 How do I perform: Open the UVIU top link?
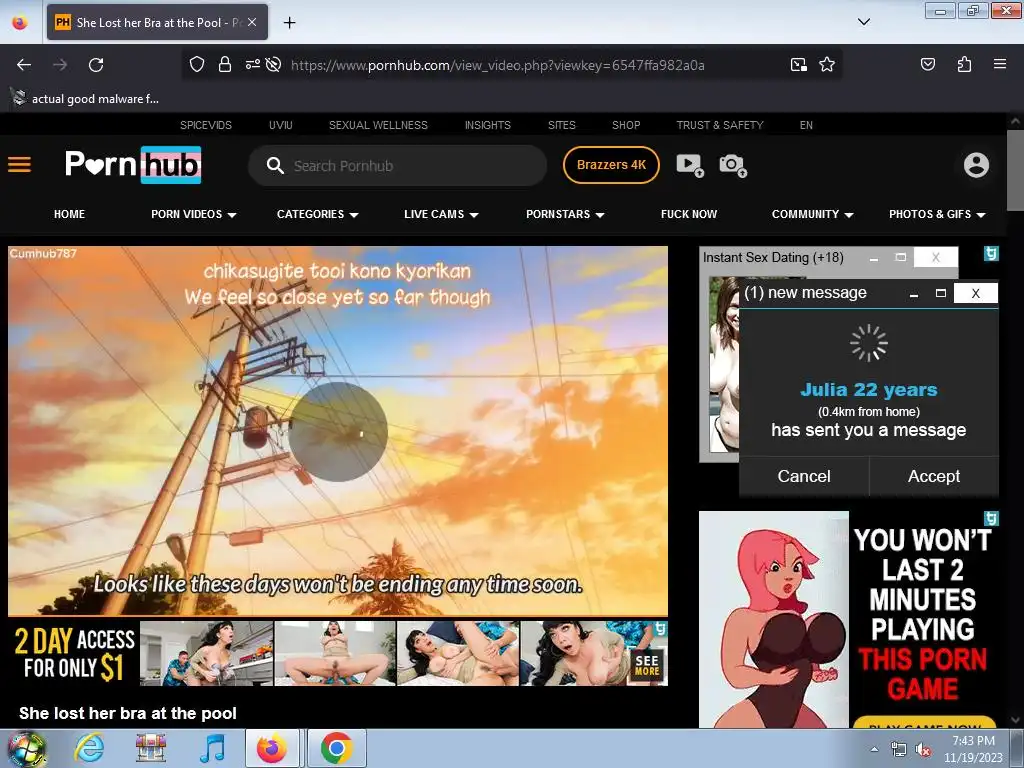click(x=280, y=125)
